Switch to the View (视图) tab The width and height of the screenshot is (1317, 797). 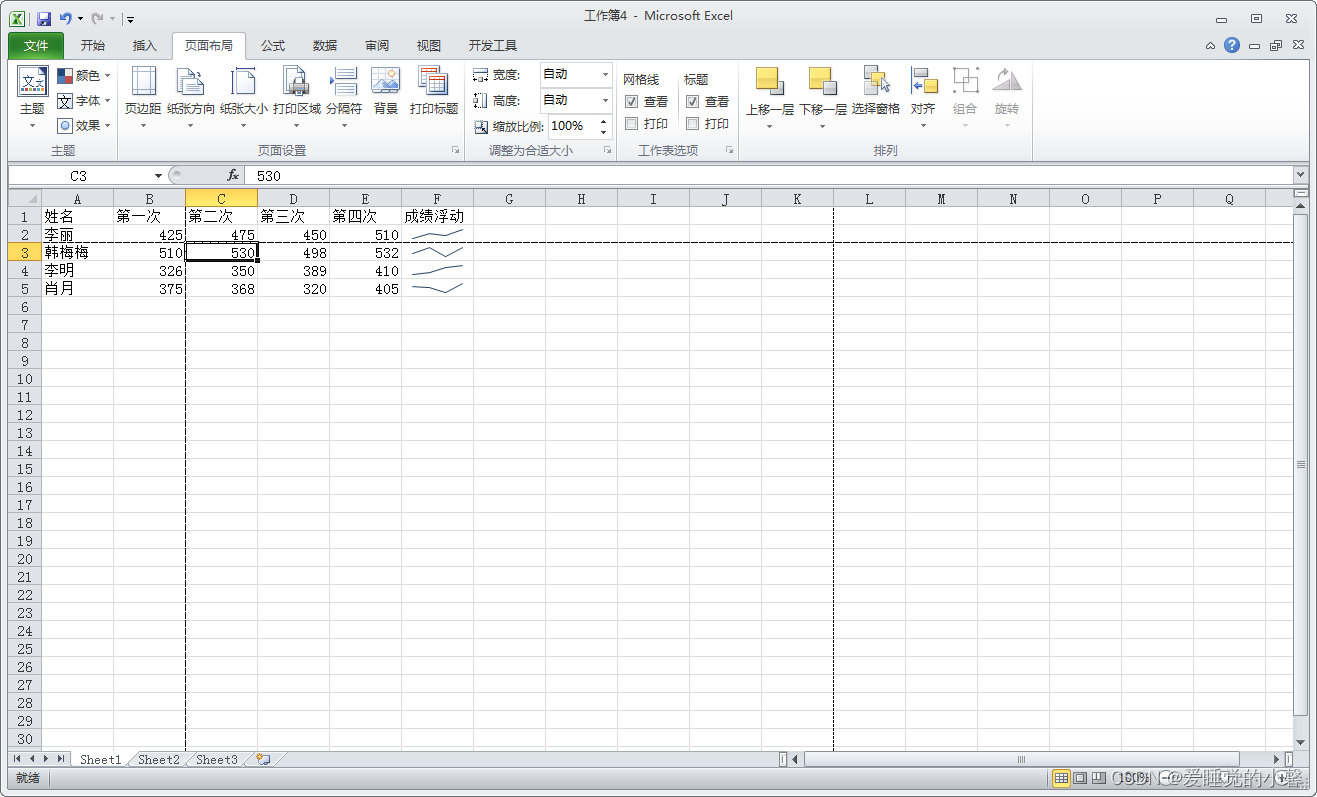click(429, 46)
